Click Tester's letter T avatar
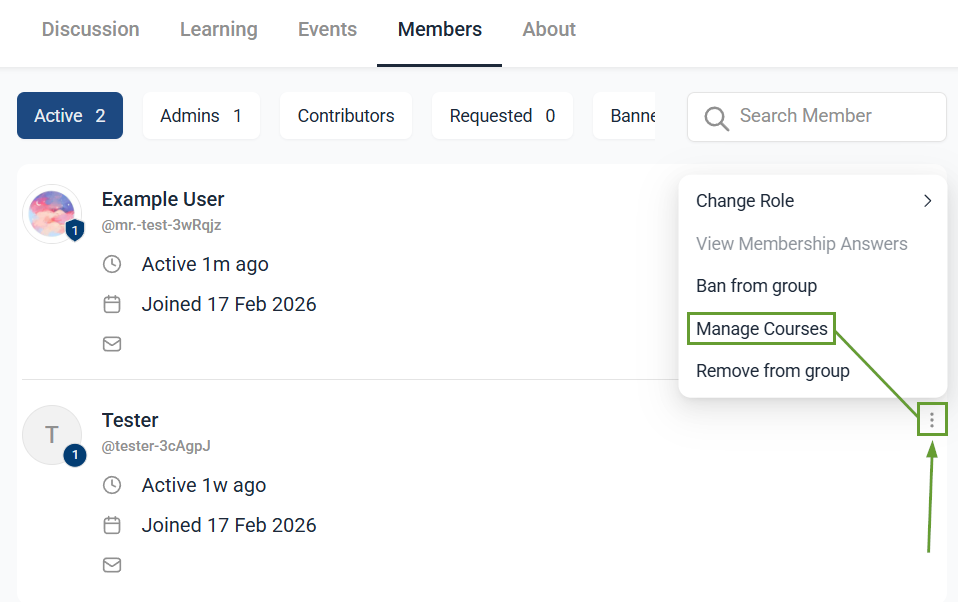Image resolution: width=958 pixels, height=602 pixels. [x=52, y=434]
